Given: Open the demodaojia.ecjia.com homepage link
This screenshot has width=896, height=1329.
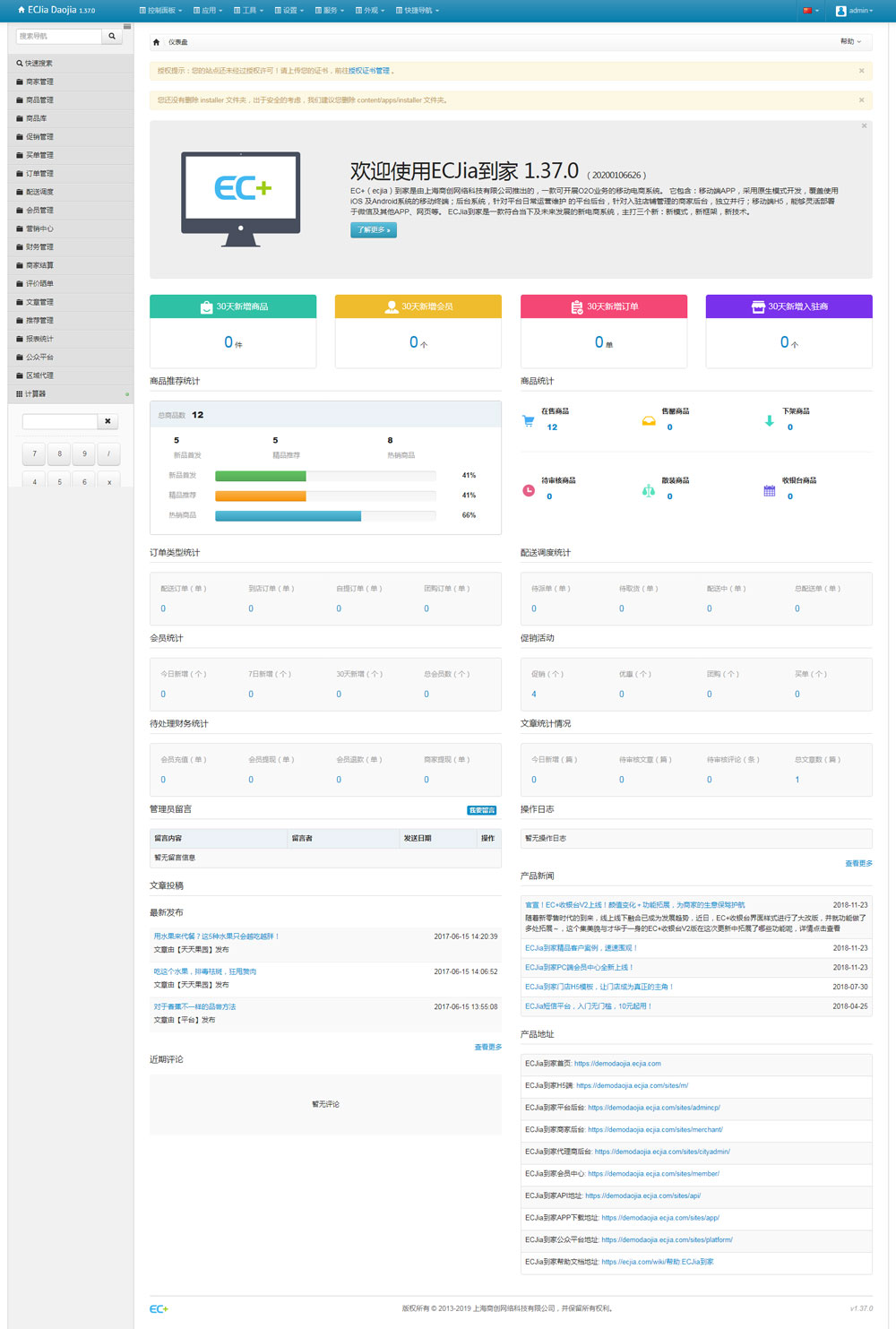Looking at the screenshot, I should 617,1064.
